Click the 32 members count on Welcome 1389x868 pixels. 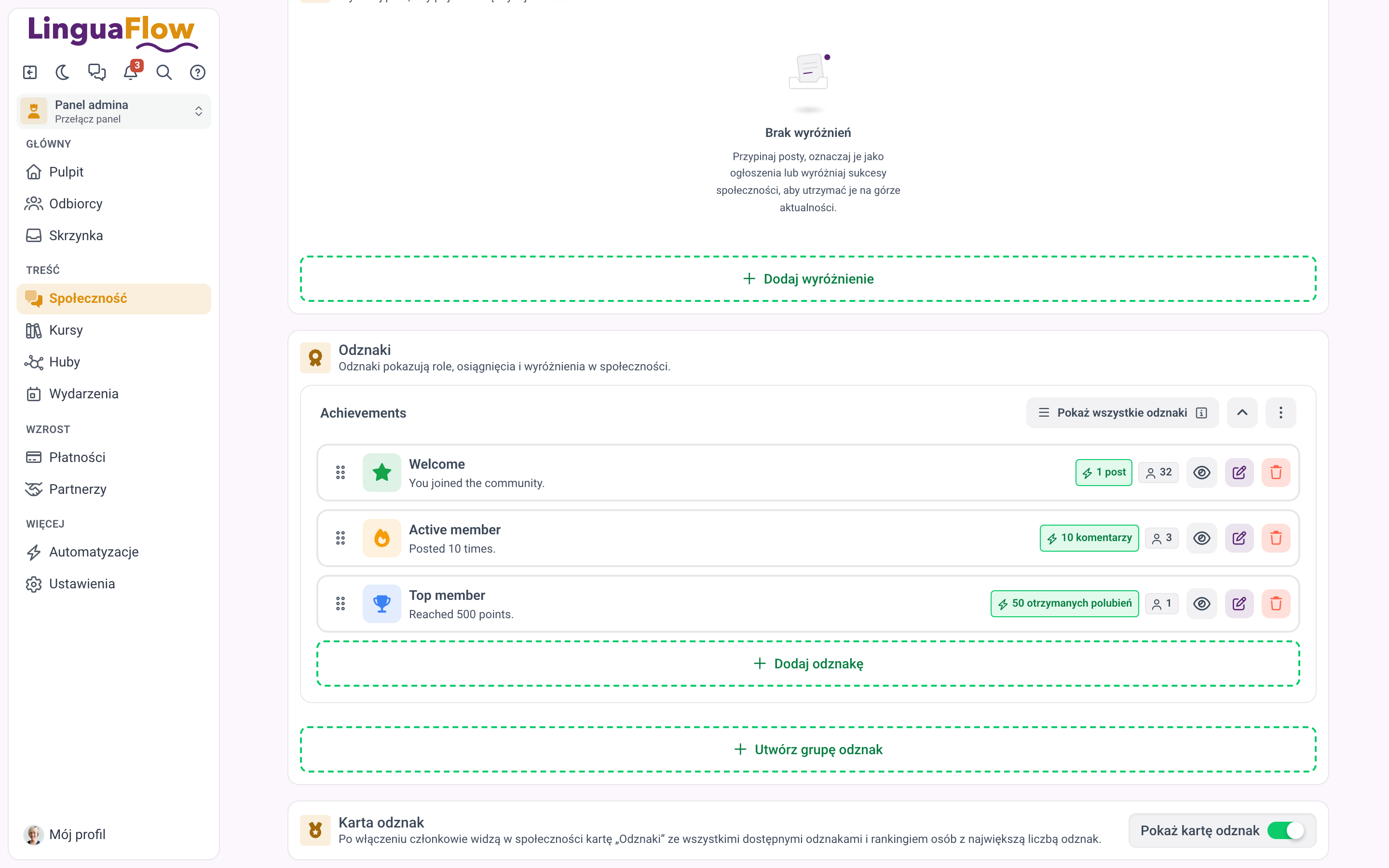[x=1159, y=473]
